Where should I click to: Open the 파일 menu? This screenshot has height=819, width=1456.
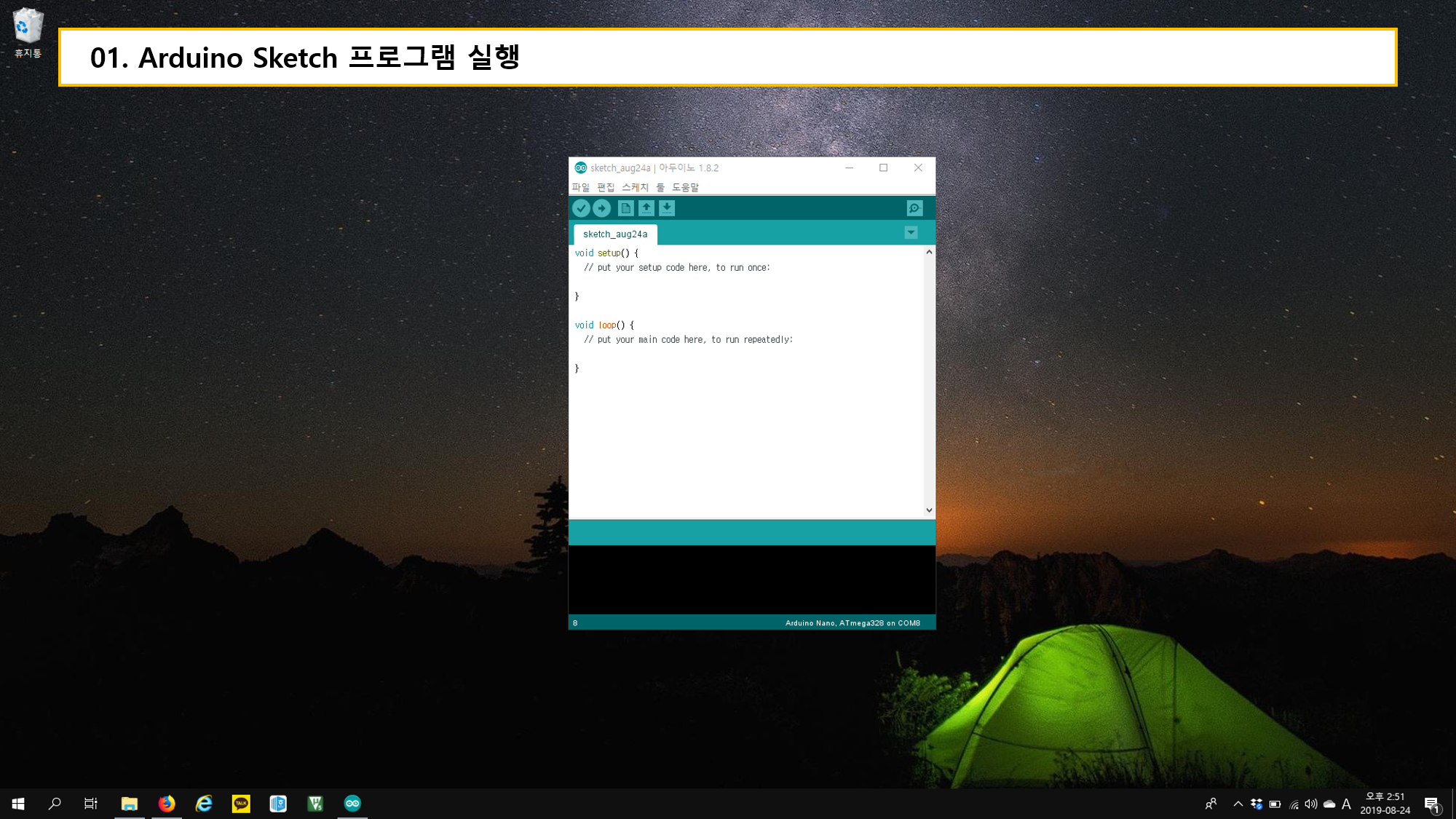coord(580,187)
